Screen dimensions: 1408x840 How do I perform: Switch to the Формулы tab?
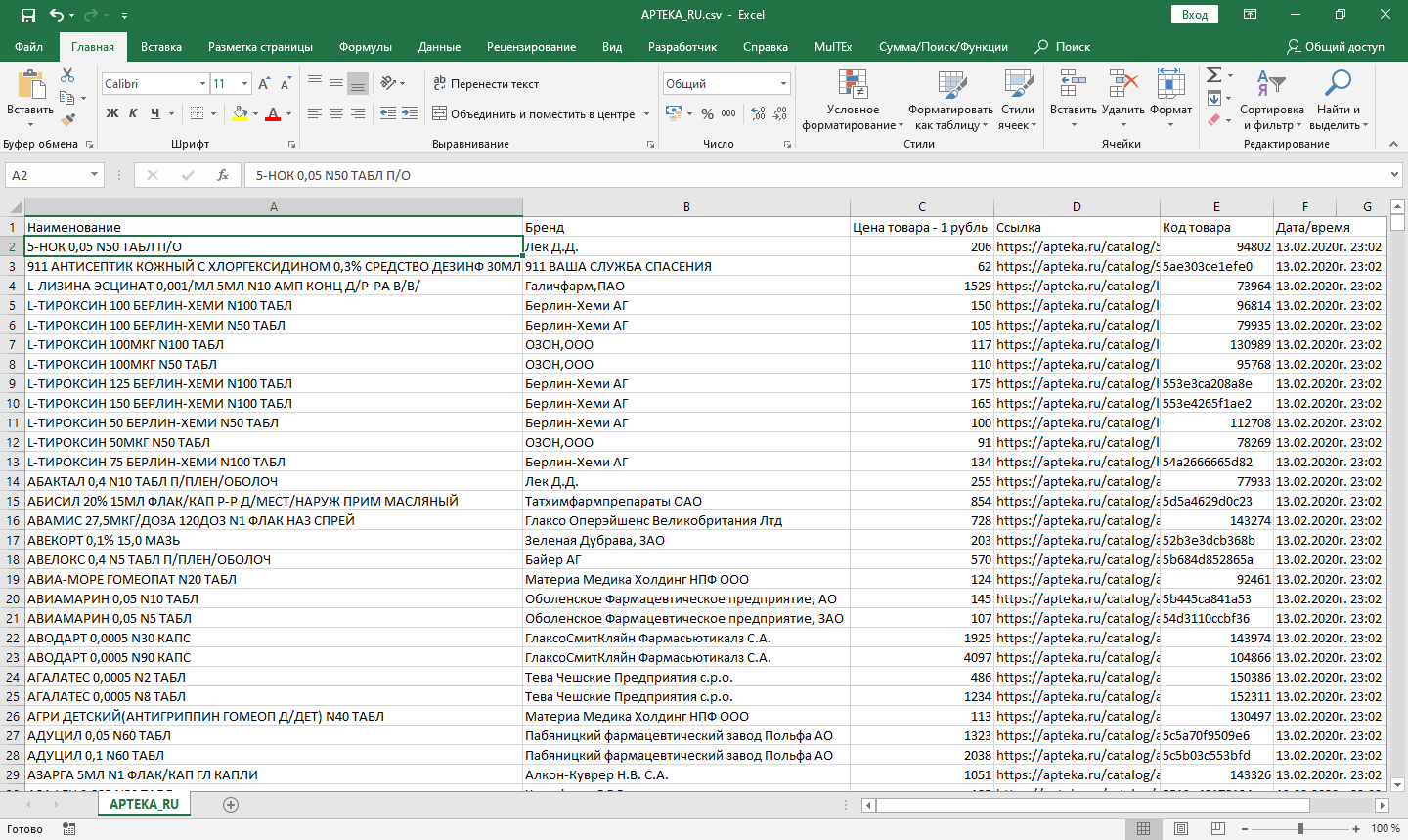tap(366, 47)
